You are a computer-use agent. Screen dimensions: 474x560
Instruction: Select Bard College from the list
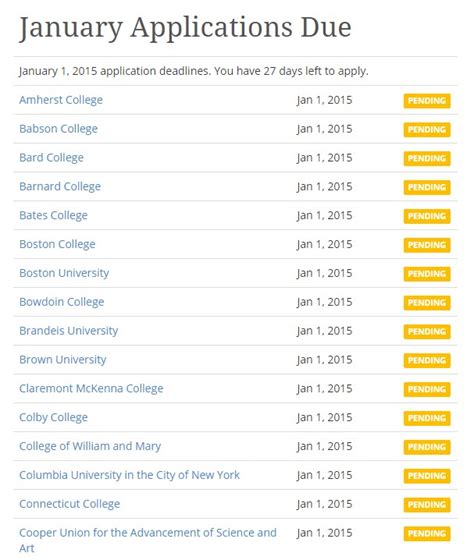click(51, 158)
